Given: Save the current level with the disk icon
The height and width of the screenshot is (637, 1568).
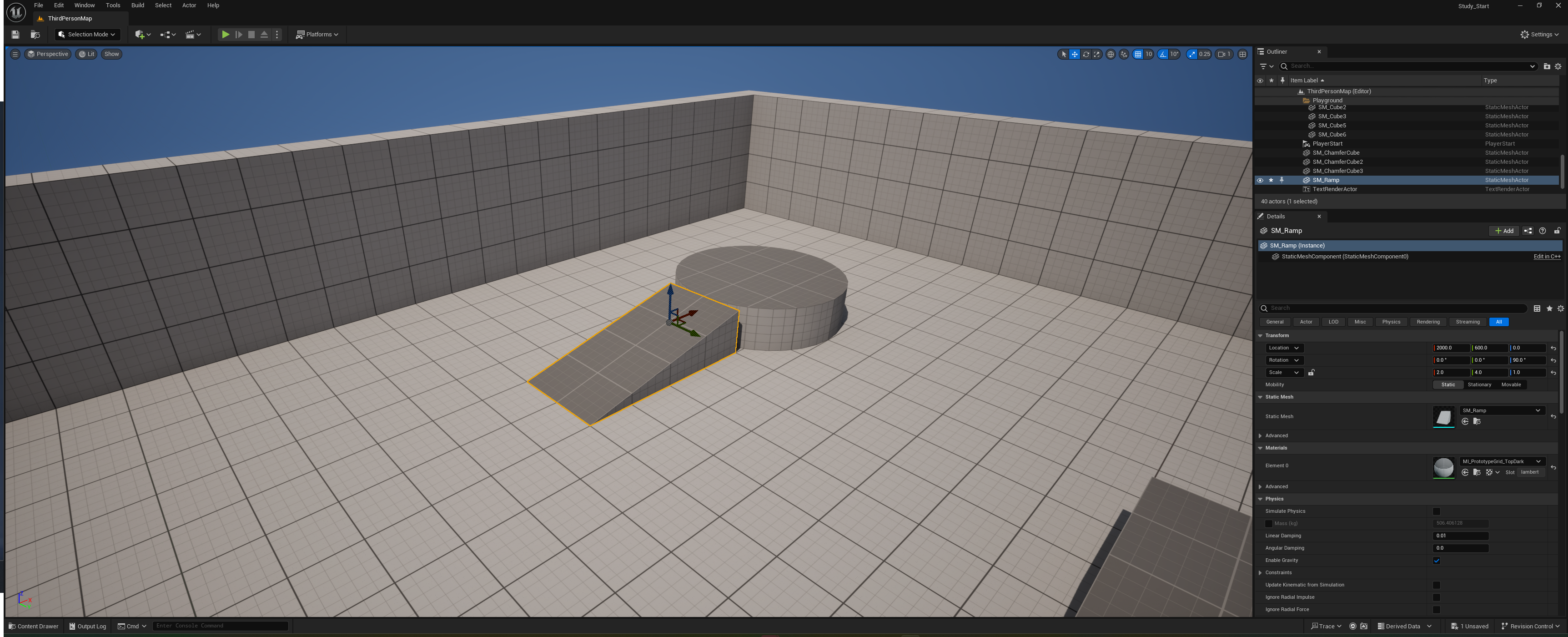Looking at the screenshot, I should coord(16,35).
